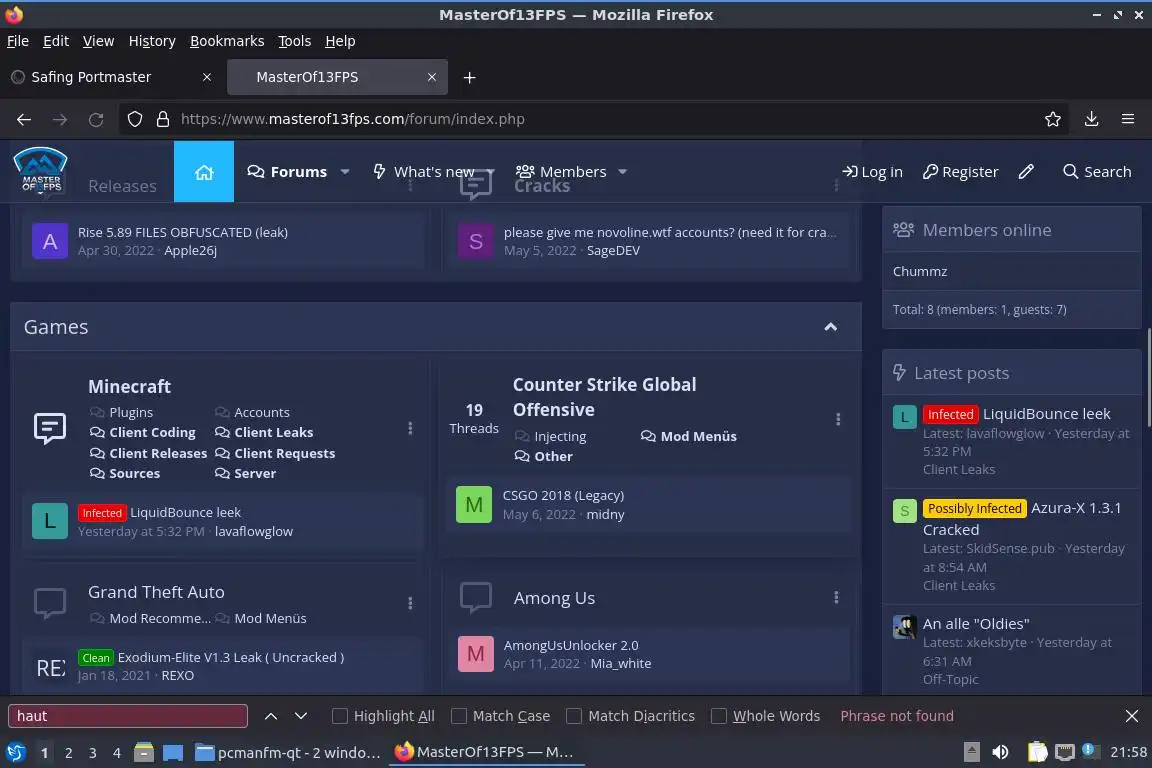This screenshot has height=768, width=1152.
Task: Close the MasterOf13FPS tab
Action: (x=431, y=77)
